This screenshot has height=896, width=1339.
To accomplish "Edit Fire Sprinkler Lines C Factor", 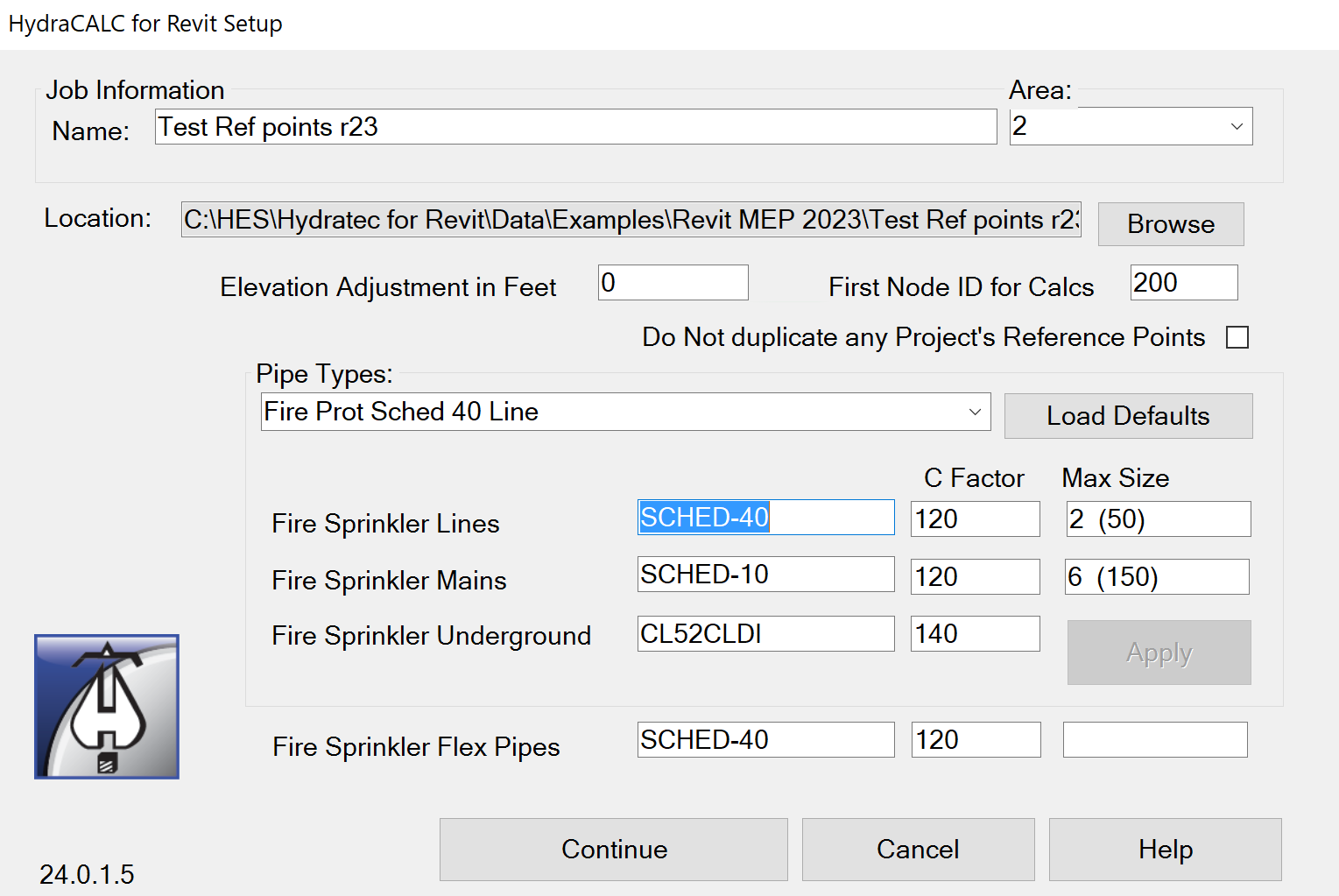I will pyautogui.click(x=976, y=519).
